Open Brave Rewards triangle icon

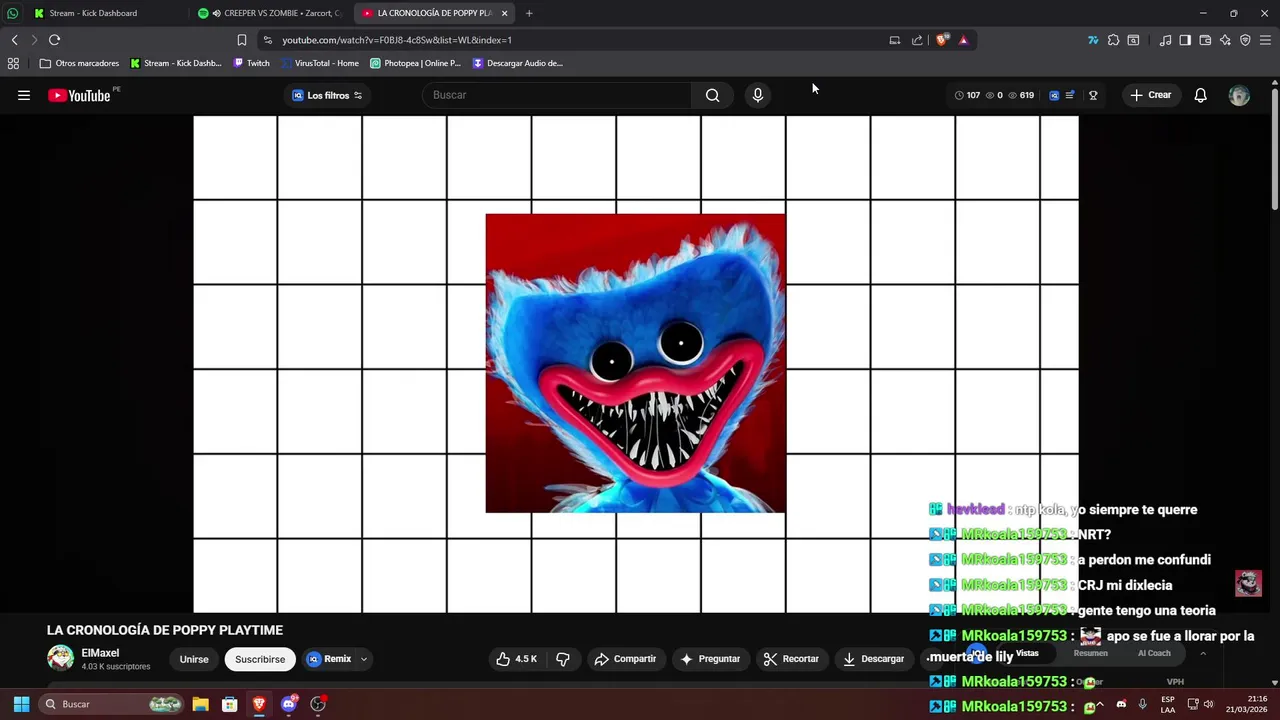[963, 40]
